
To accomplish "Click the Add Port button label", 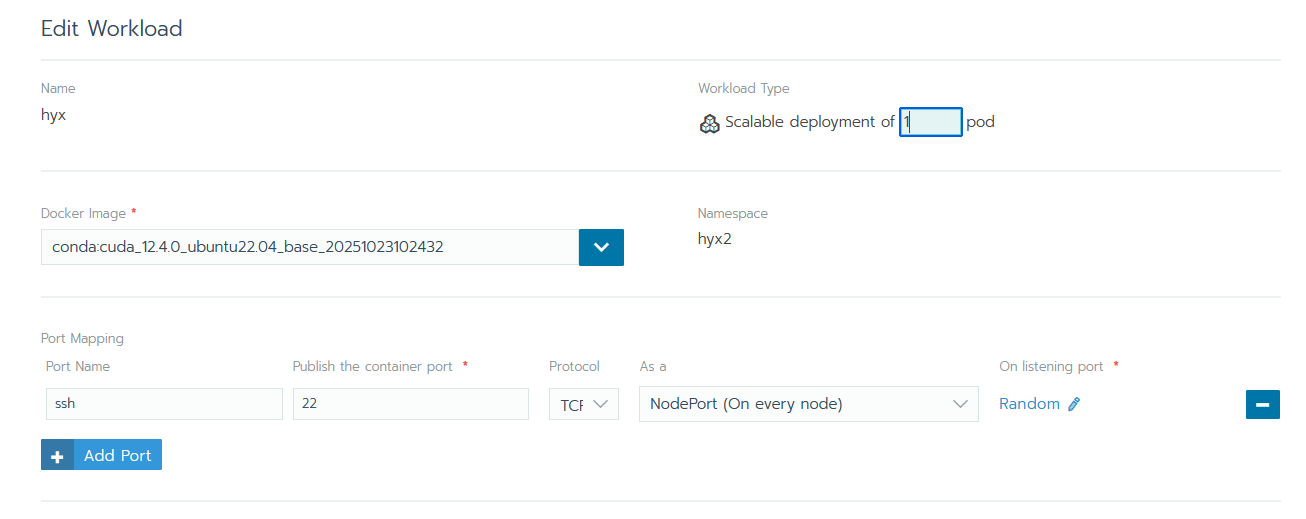I will tap(117, 455).
